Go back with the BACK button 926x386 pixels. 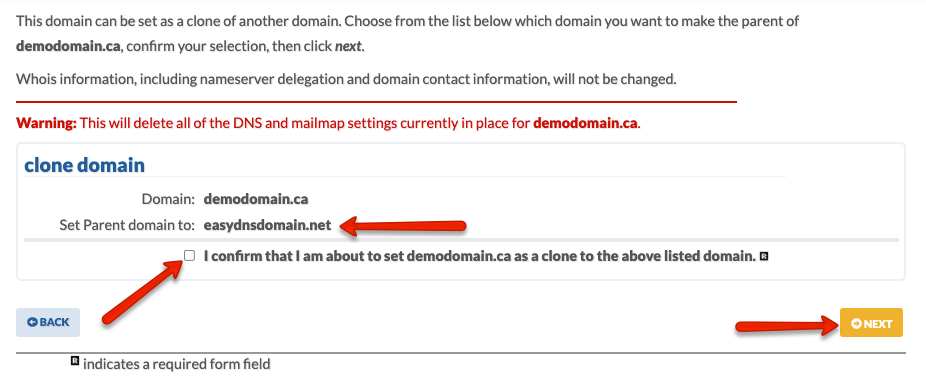click(48, 322)
